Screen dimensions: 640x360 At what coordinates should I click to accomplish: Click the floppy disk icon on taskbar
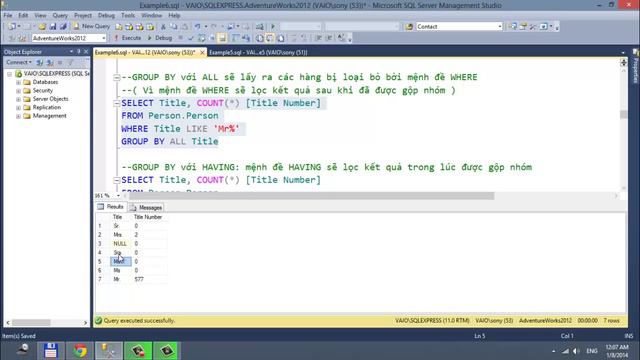51,351
